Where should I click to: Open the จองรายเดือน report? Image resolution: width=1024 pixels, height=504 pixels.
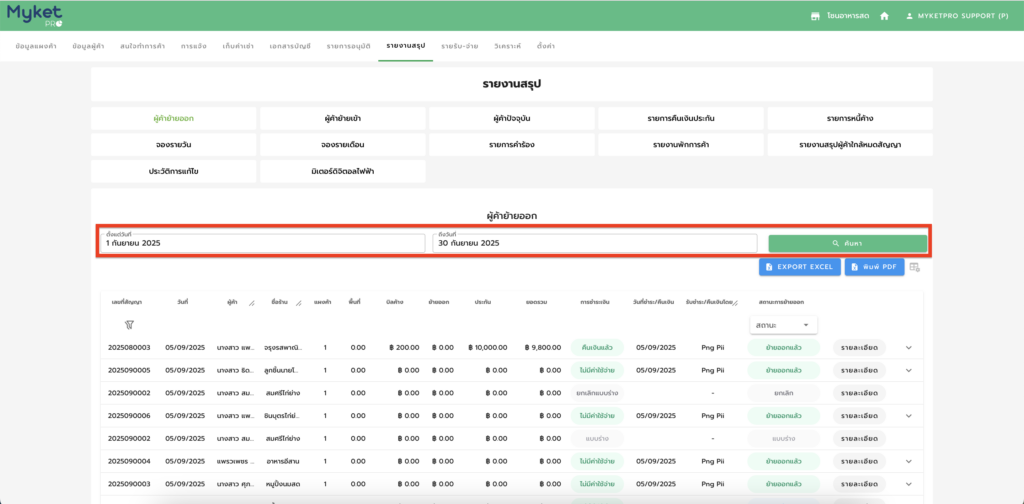click(343, 145)
